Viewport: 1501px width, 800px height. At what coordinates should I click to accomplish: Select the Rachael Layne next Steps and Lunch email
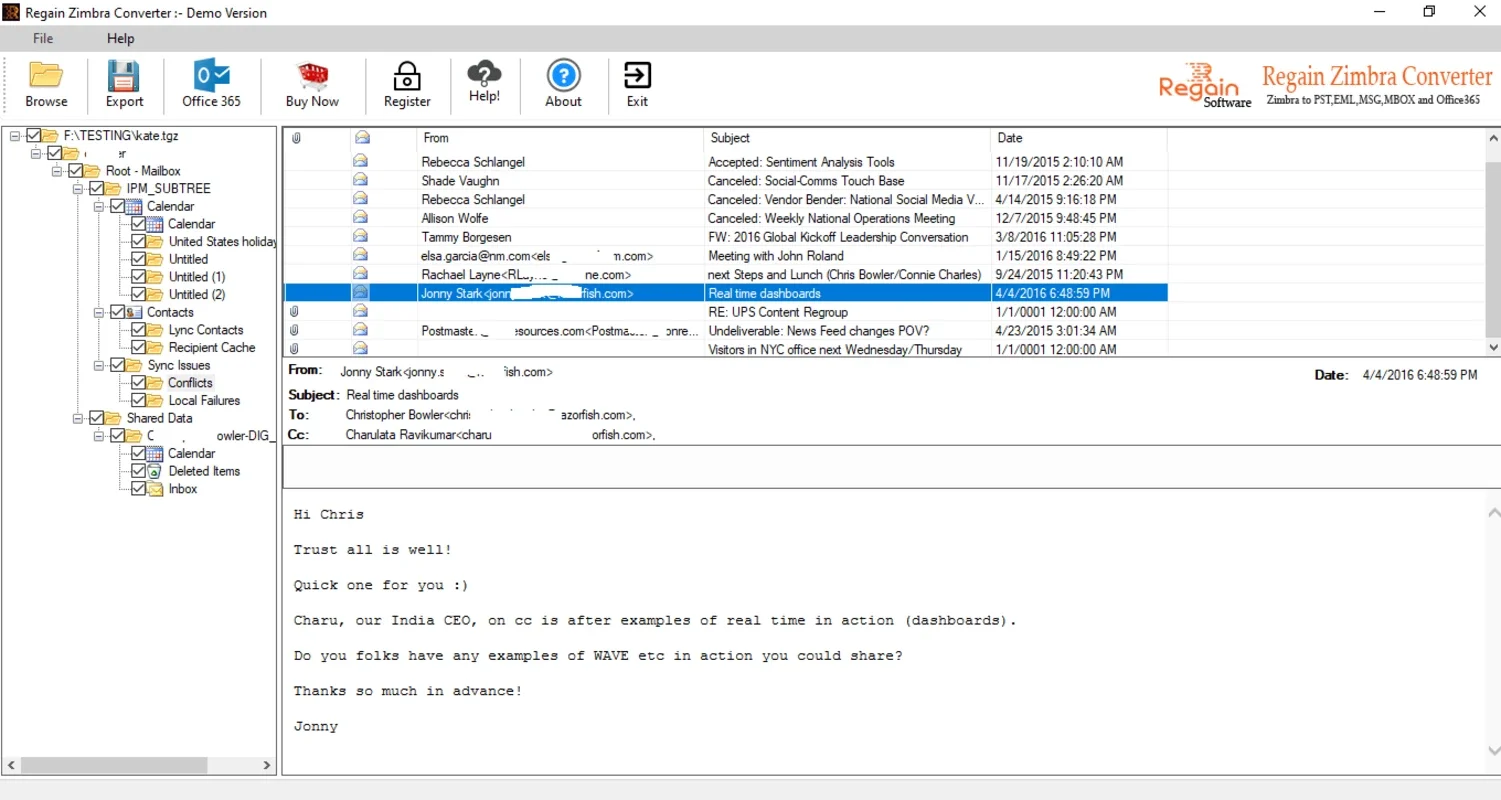point(726,274)
